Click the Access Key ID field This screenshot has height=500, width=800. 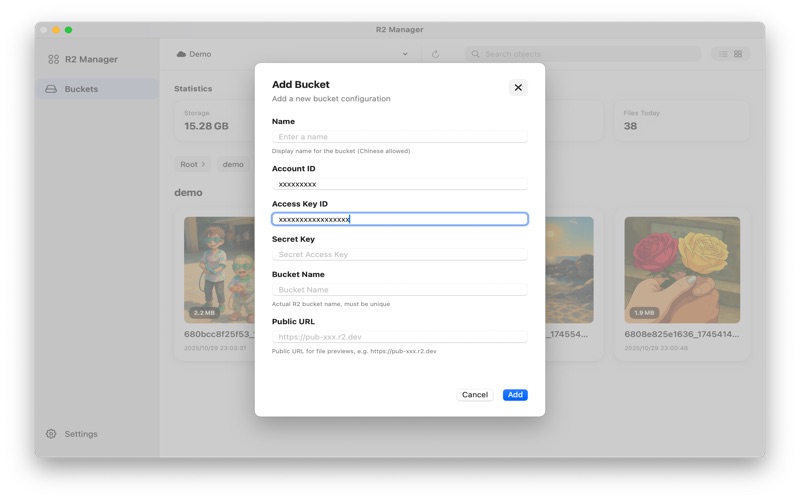399,219
